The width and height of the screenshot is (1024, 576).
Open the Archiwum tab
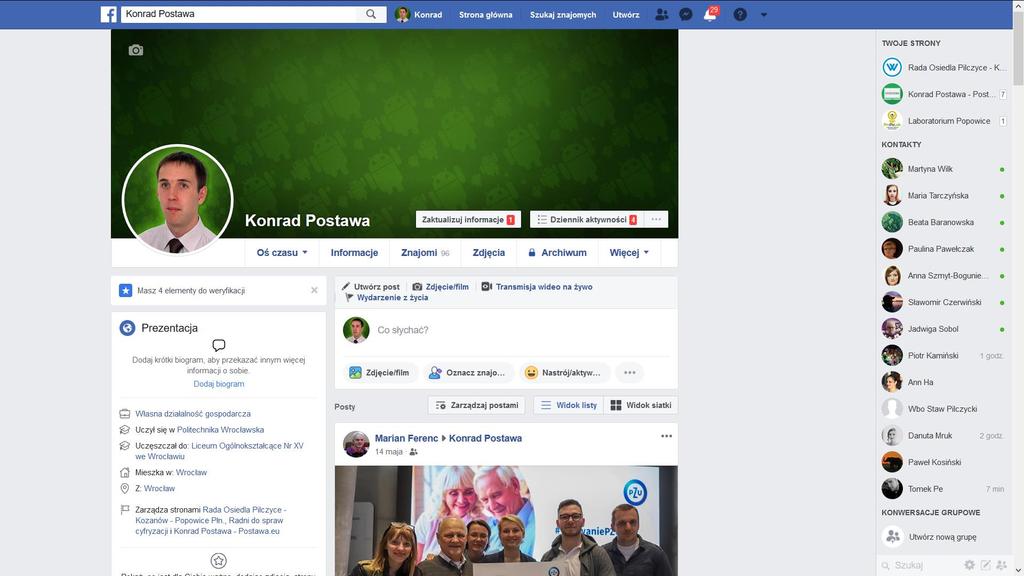coord(557,253)
